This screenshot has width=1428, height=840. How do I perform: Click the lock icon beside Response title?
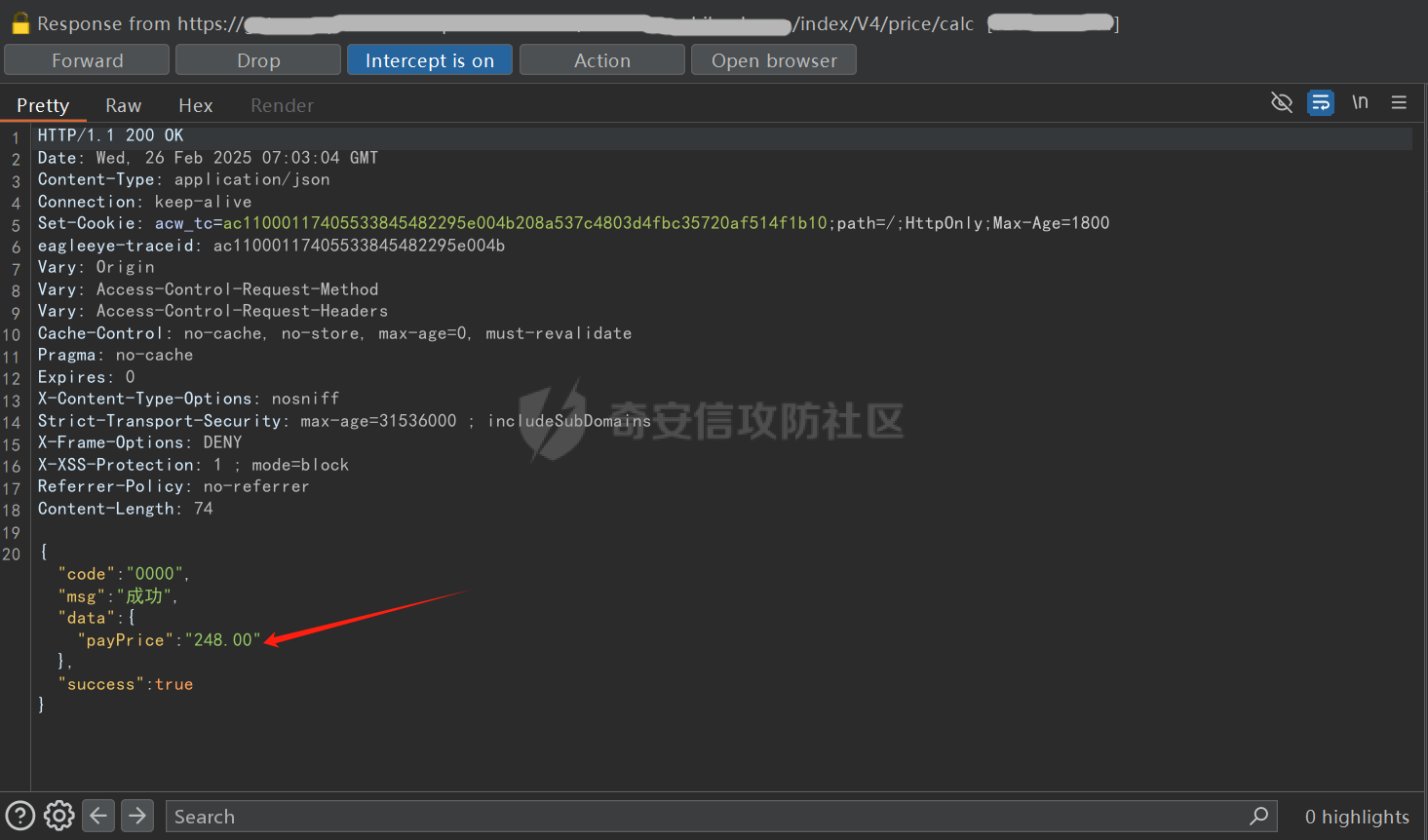point(19,23)
